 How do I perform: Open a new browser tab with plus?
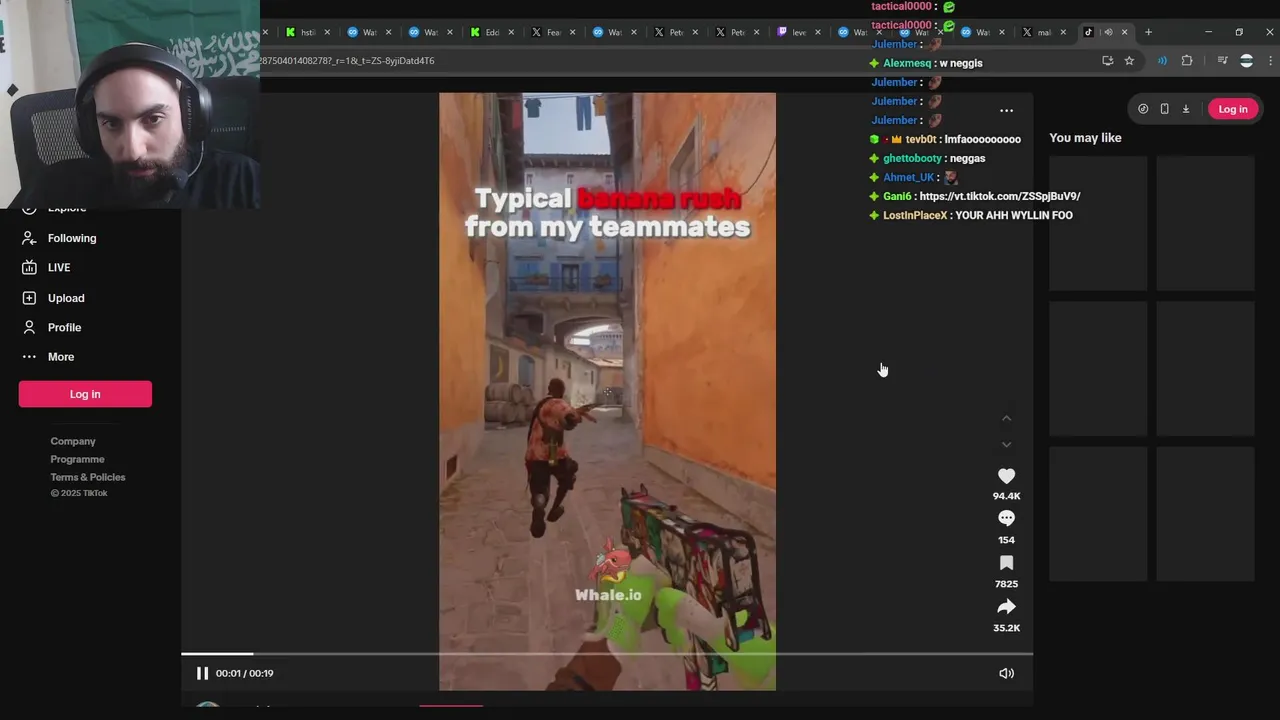[x=1148, y=32]
